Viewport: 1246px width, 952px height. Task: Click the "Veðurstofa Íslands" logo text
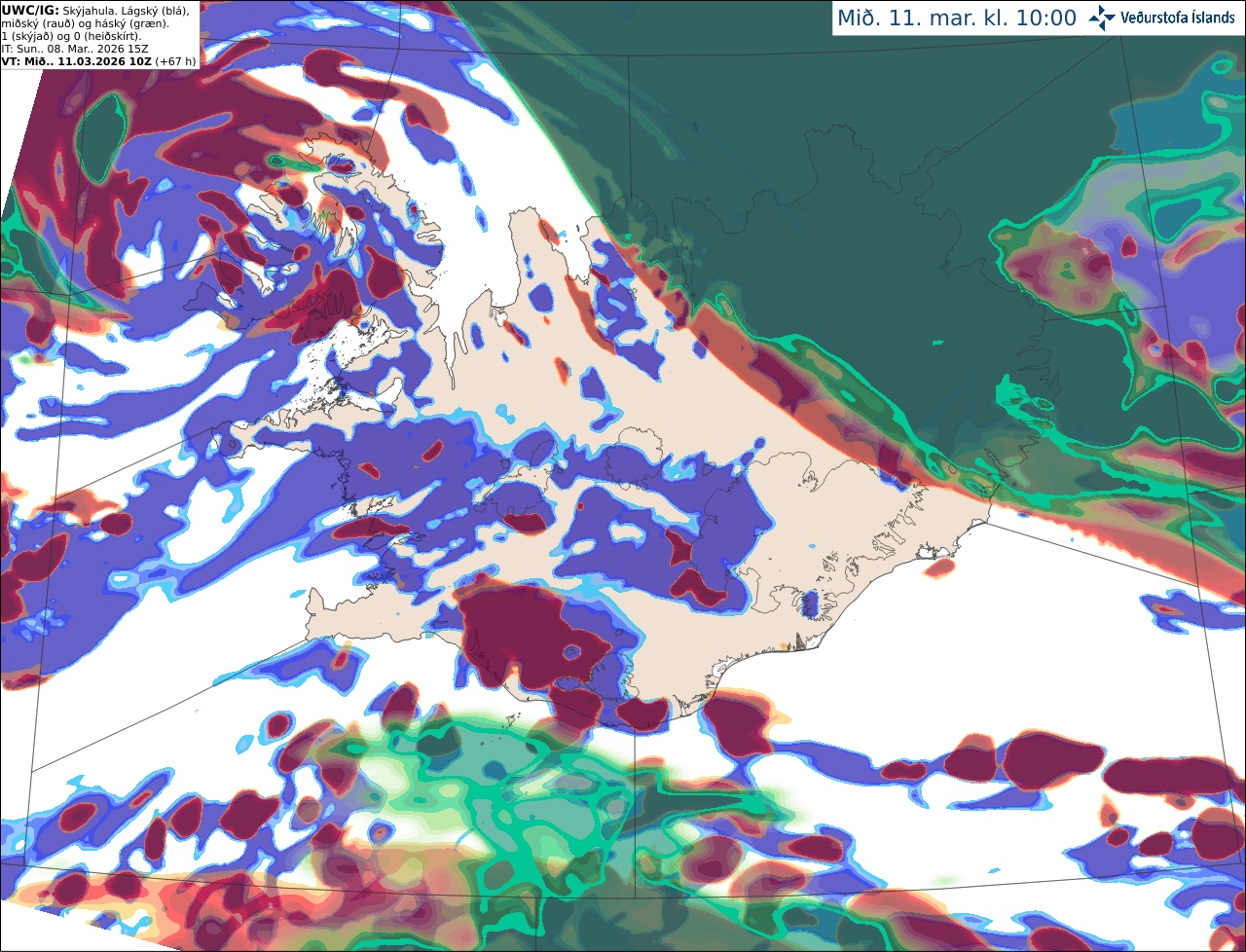(x=1177, y=18)
